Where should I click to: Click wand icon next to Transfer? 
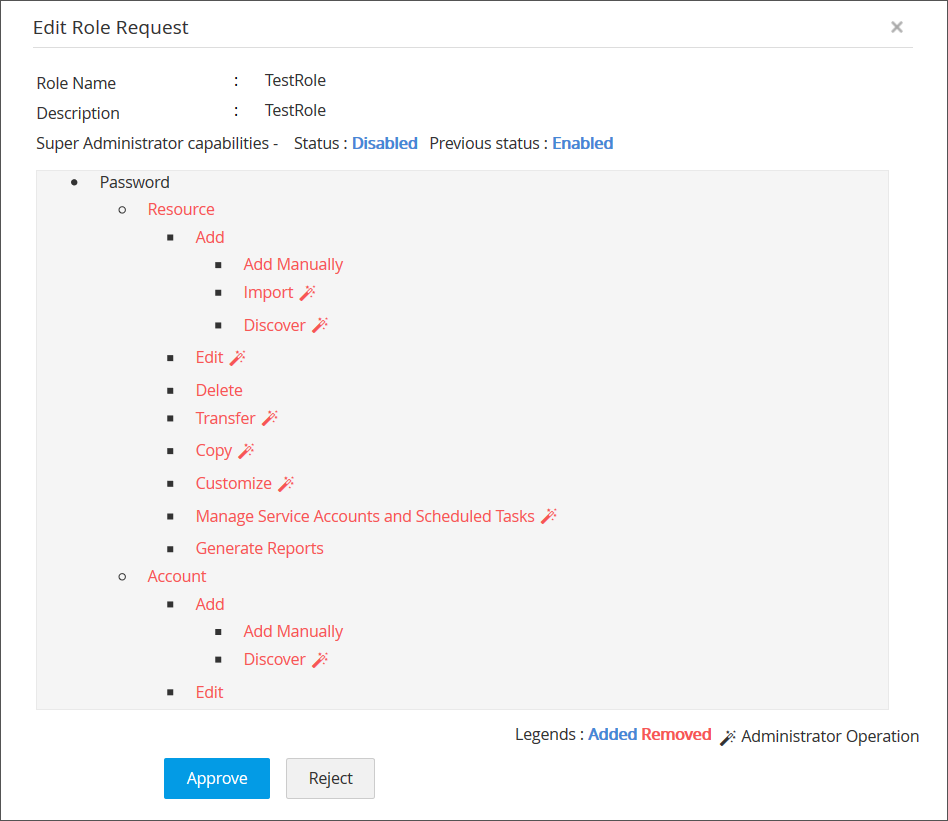(269, 418)
